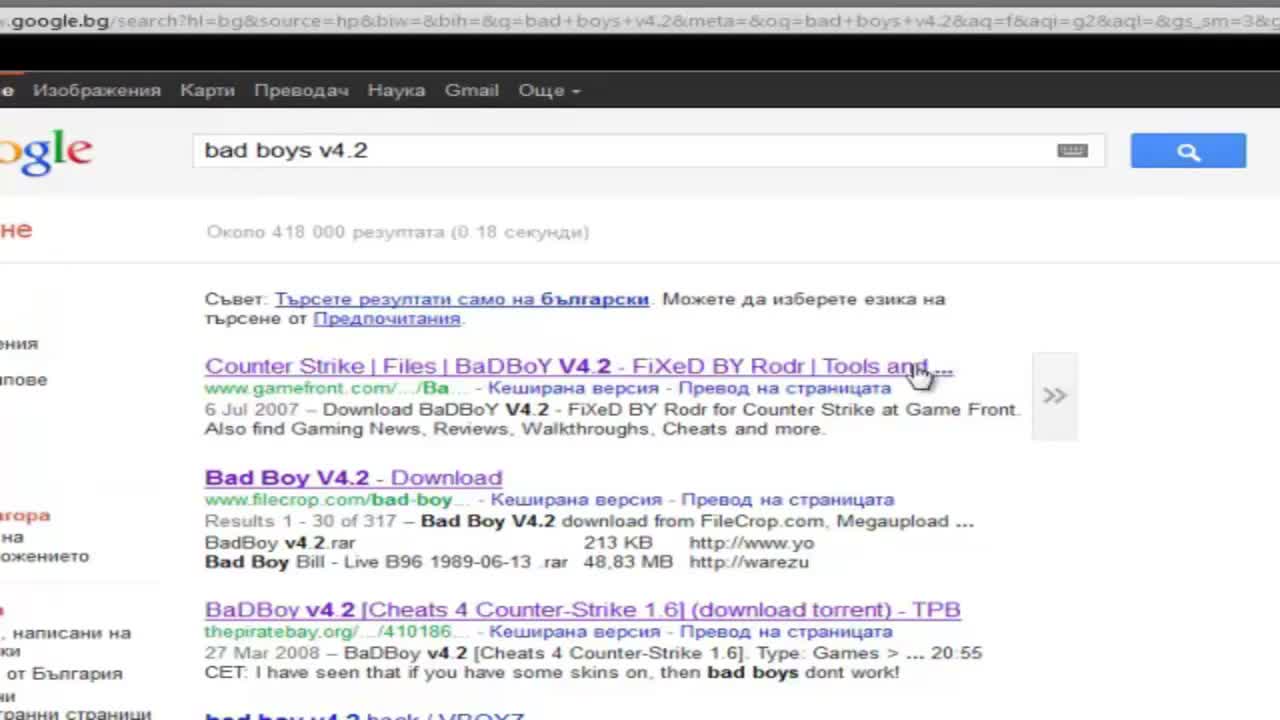This screenshot has width=1280, height=720.
Task: Click the 213 KB file size text
Action: (618, 543)
